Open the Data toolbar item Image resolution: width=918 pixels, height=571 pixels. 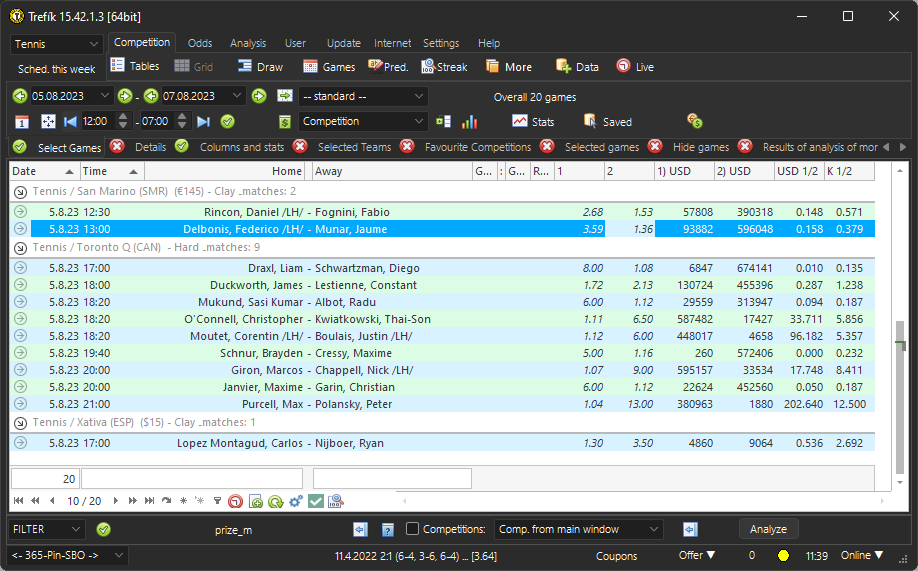click(577, 67)
